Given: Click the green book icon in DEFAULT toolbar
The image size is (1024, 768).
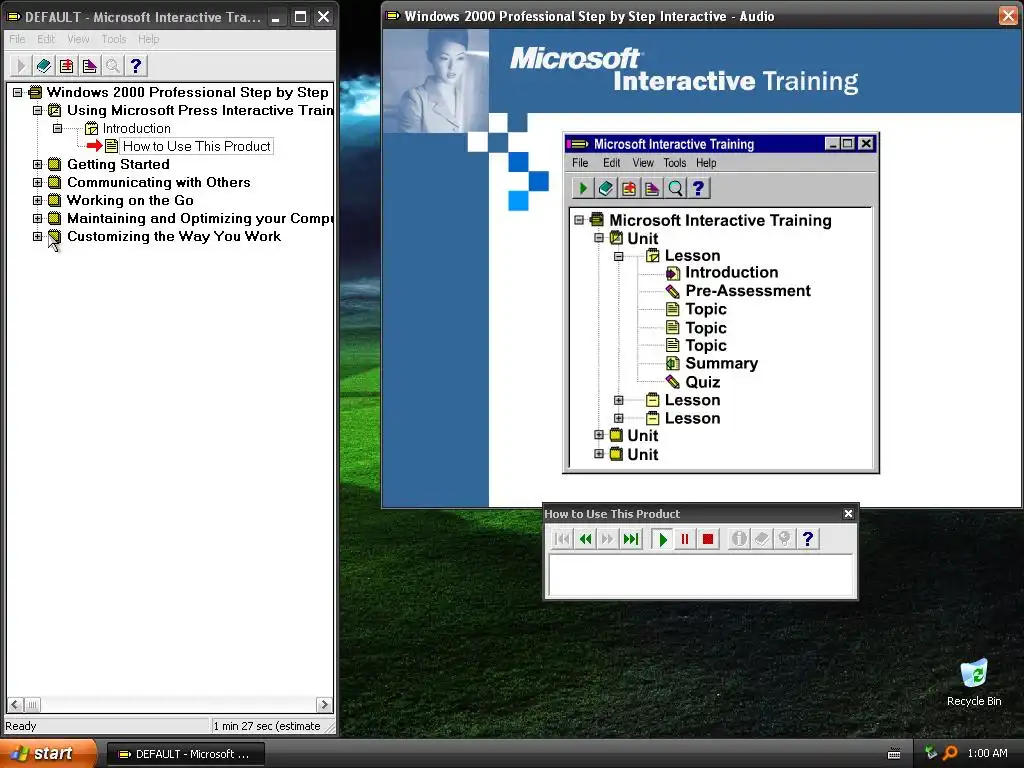Looking at the screenshot, I should tap(44, 65).
